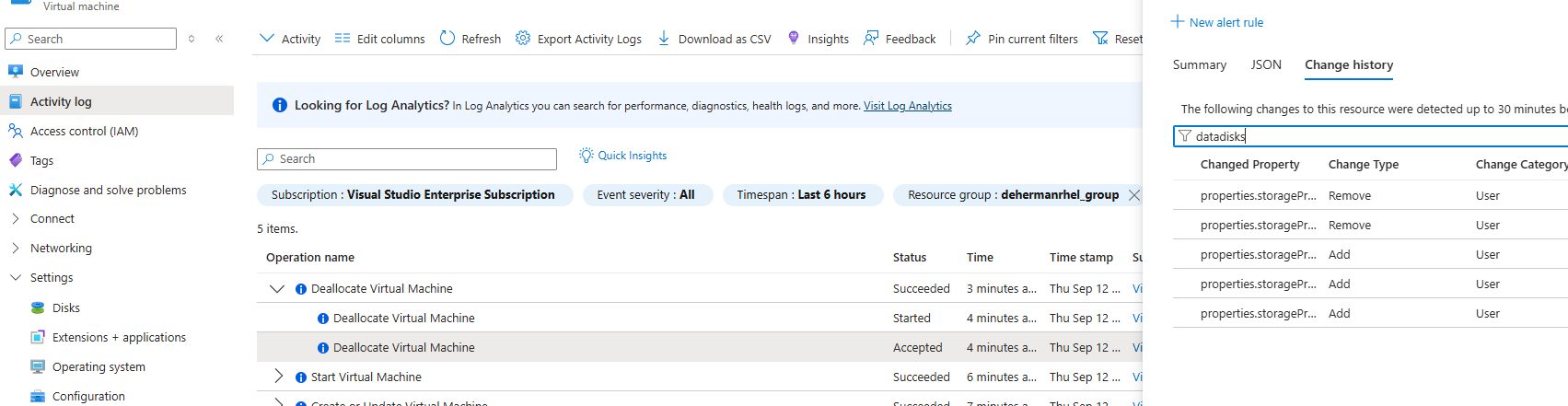Collapse the Settings menu group
1568x406 pixels.
pyautogui.click(x=16, y=277)
